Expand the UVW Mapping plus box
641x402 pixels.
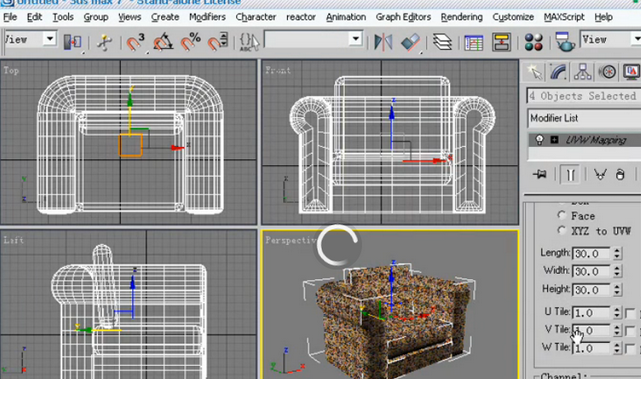point(554,140)
